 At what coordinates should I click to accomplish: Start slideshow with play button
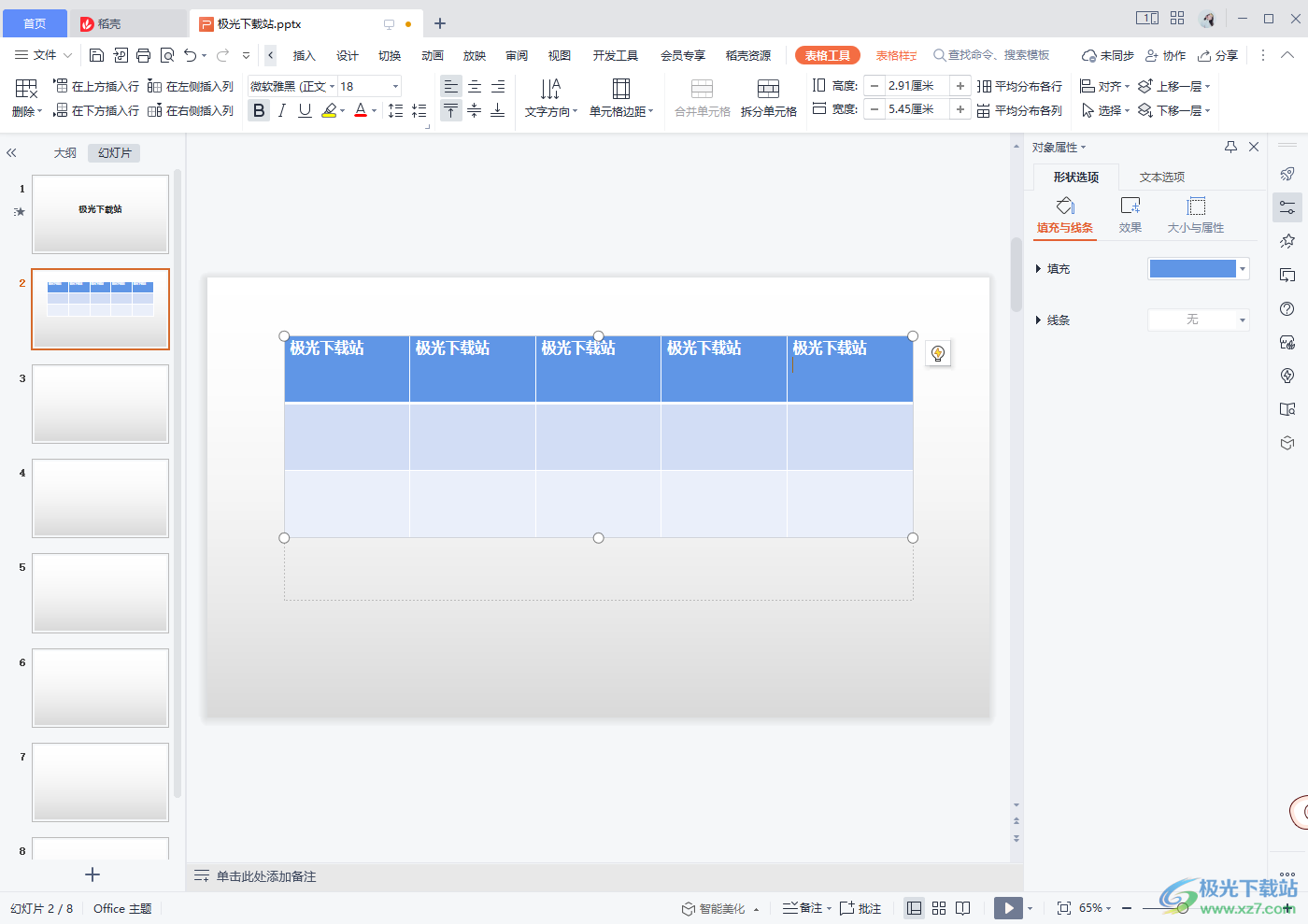[1008, 908]
